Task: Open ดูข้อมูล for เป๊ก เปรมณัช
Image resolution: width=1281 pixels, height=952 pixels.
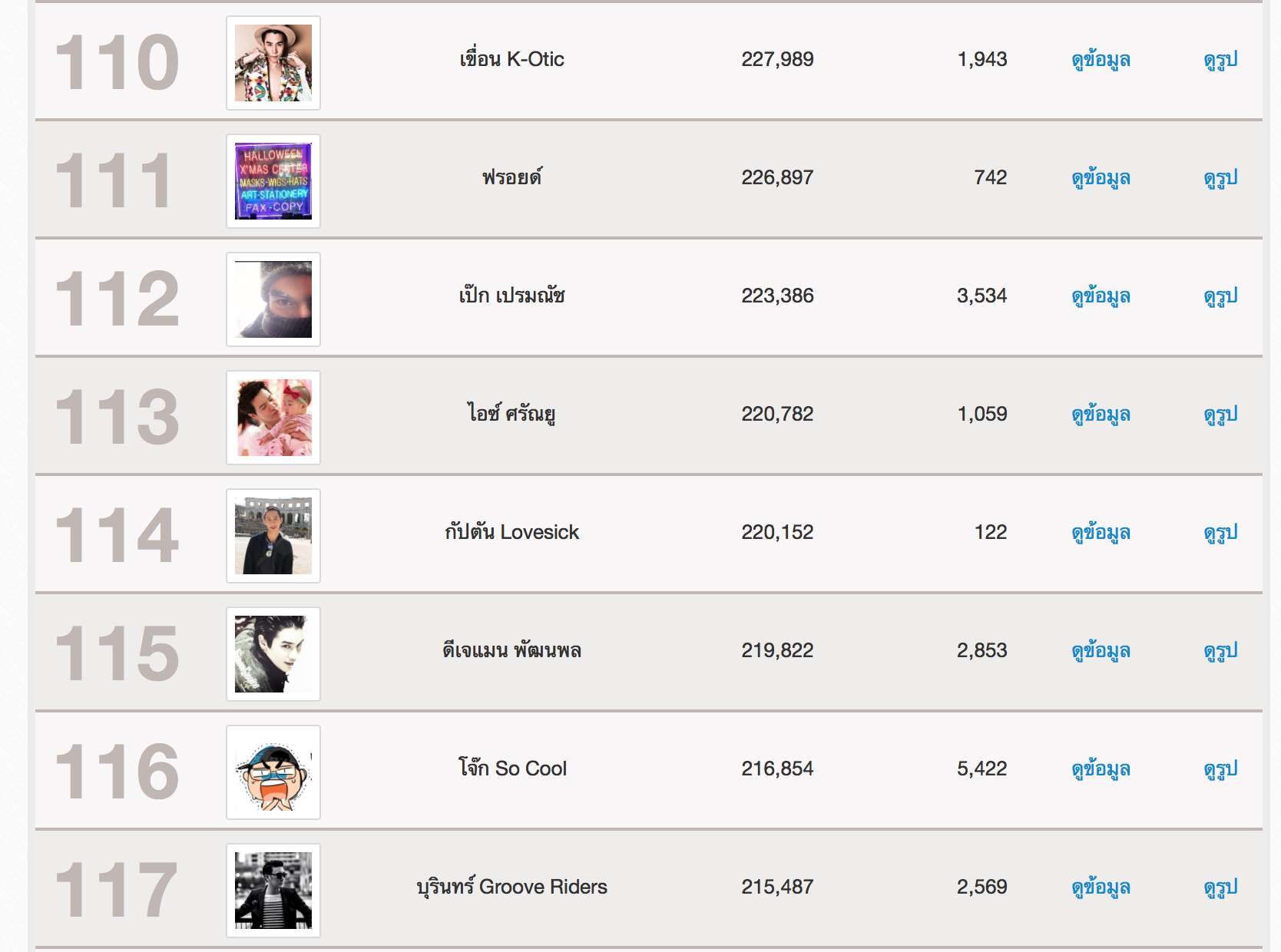Action: (x=1101, y=296)
